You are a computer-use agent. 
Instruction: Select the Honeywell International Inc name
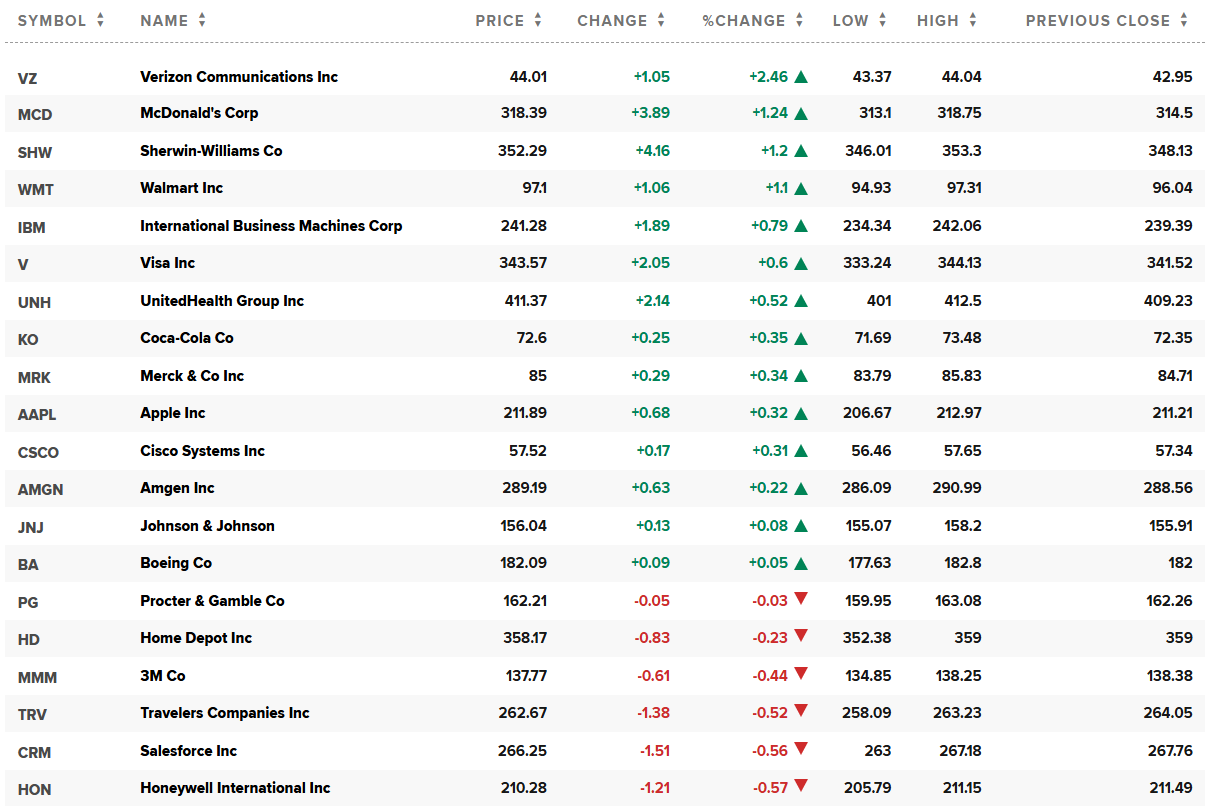(x=235, y=788)
